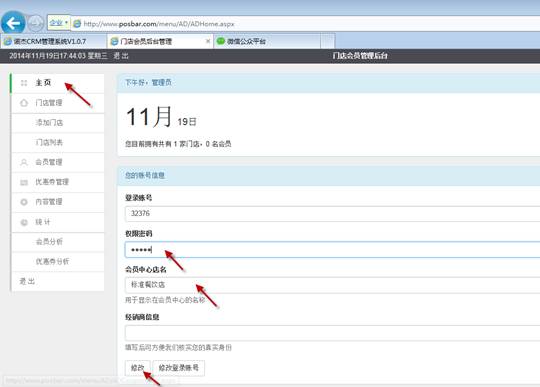Click the IE icon on the CRM tab

coord(8,42)
